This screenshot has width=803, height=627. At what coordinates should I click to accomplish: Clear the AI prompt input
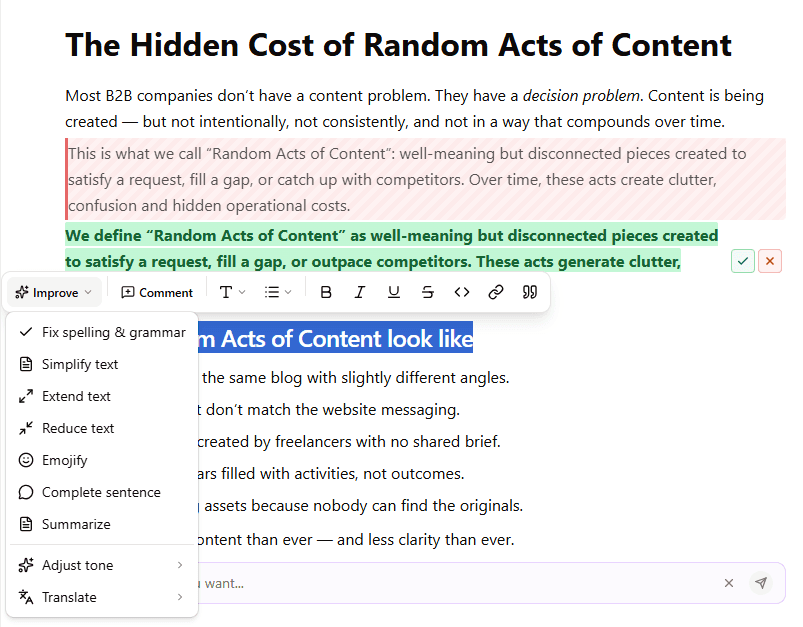pos(729,583)
